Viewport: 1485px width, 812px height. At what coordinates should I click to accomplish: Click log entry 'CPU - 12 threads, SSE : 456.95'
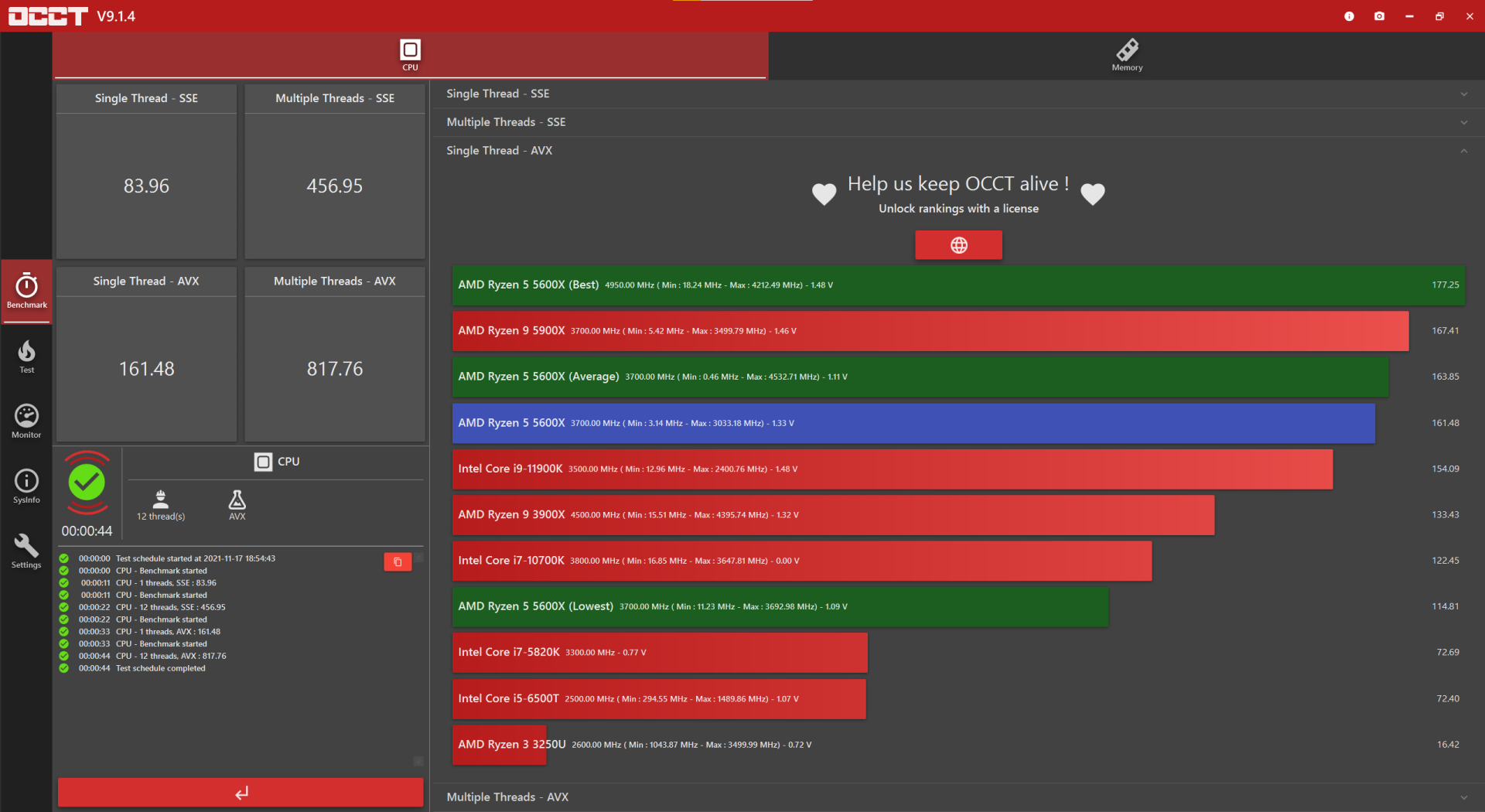click(x=171, y=607)
